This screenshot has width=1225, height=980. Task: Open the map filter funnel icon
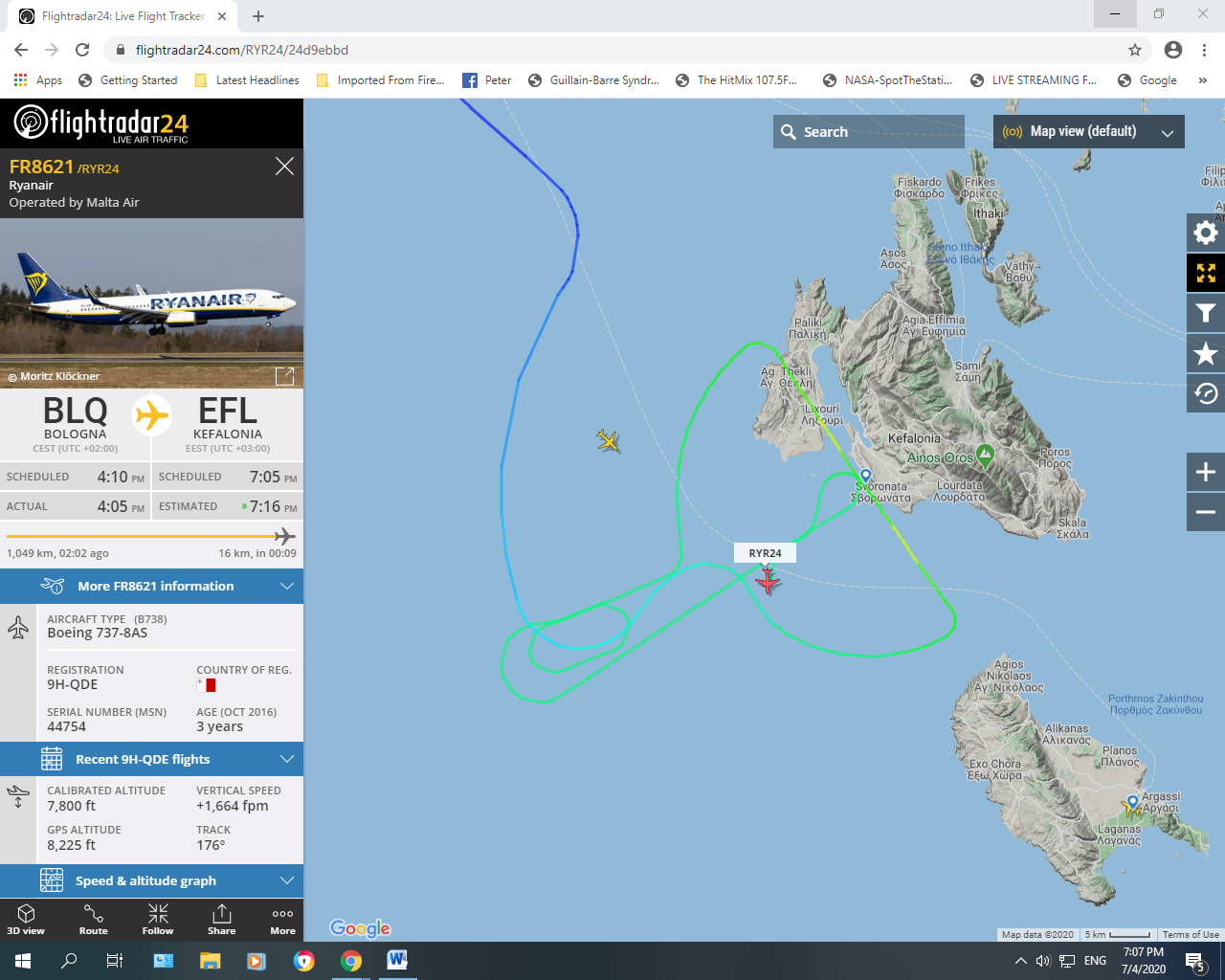pyautogui.click(x=1206, y=313)
